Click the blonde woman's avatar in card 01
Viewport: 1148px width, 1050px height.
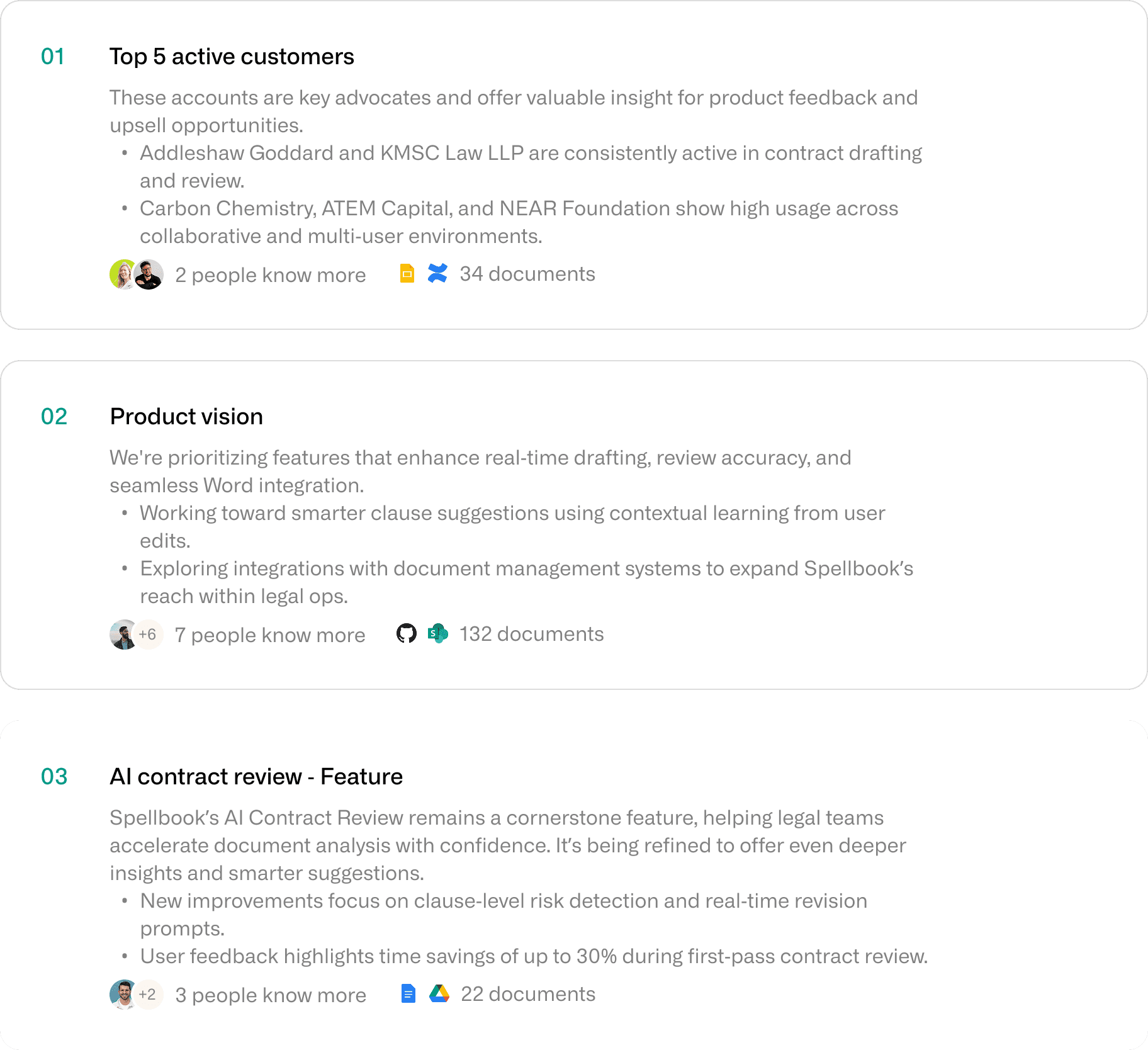coord(122,274)
